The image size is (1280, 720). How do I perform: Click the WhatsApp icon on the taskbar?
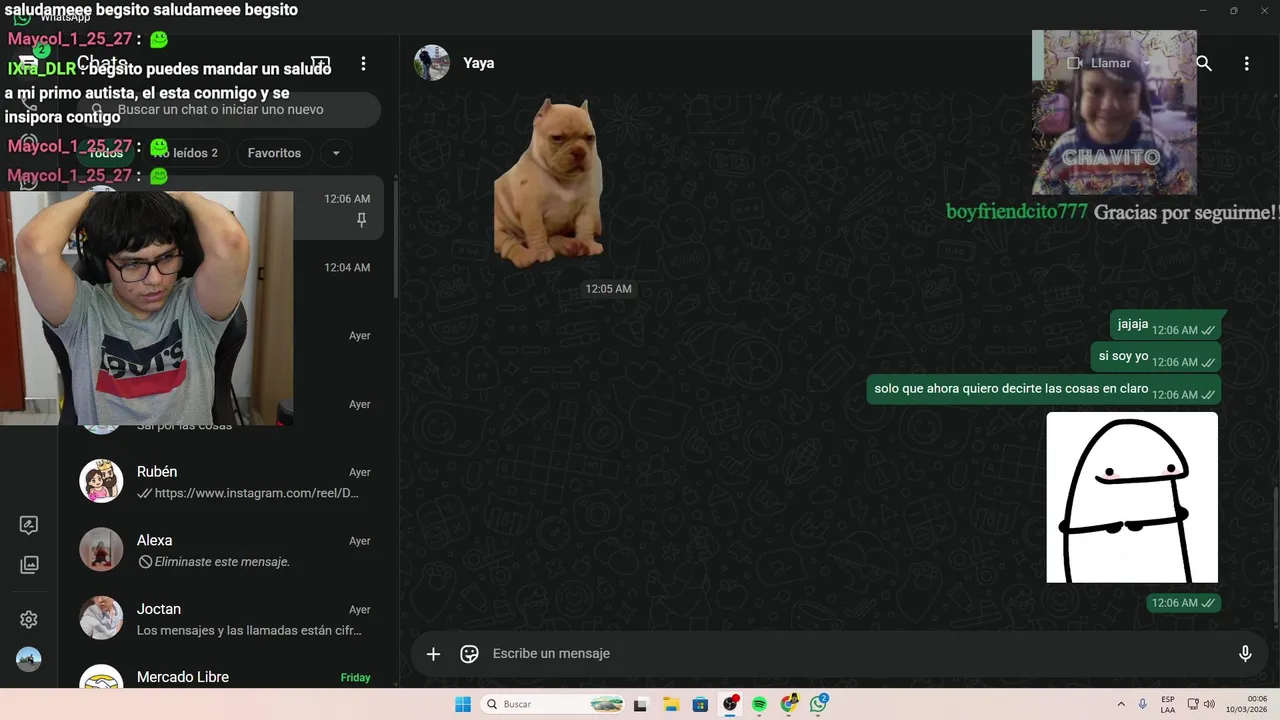tap(819, 704)
